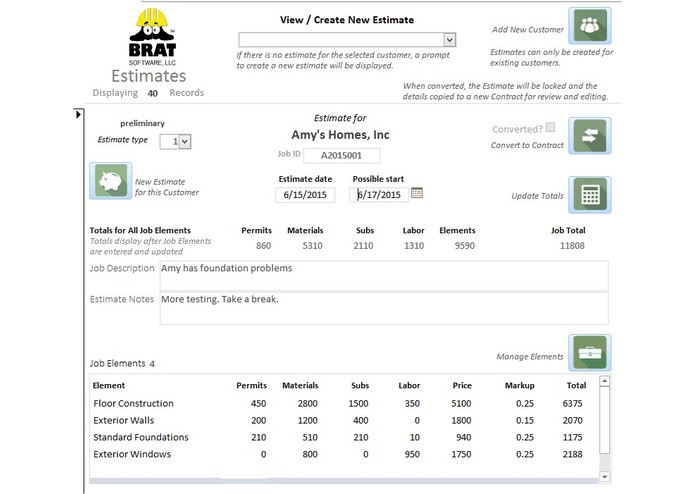Image resolution: width=695 pixels, height=494 pixels.
Task: Click the Job Total value 11808
Action: (572, 246)
